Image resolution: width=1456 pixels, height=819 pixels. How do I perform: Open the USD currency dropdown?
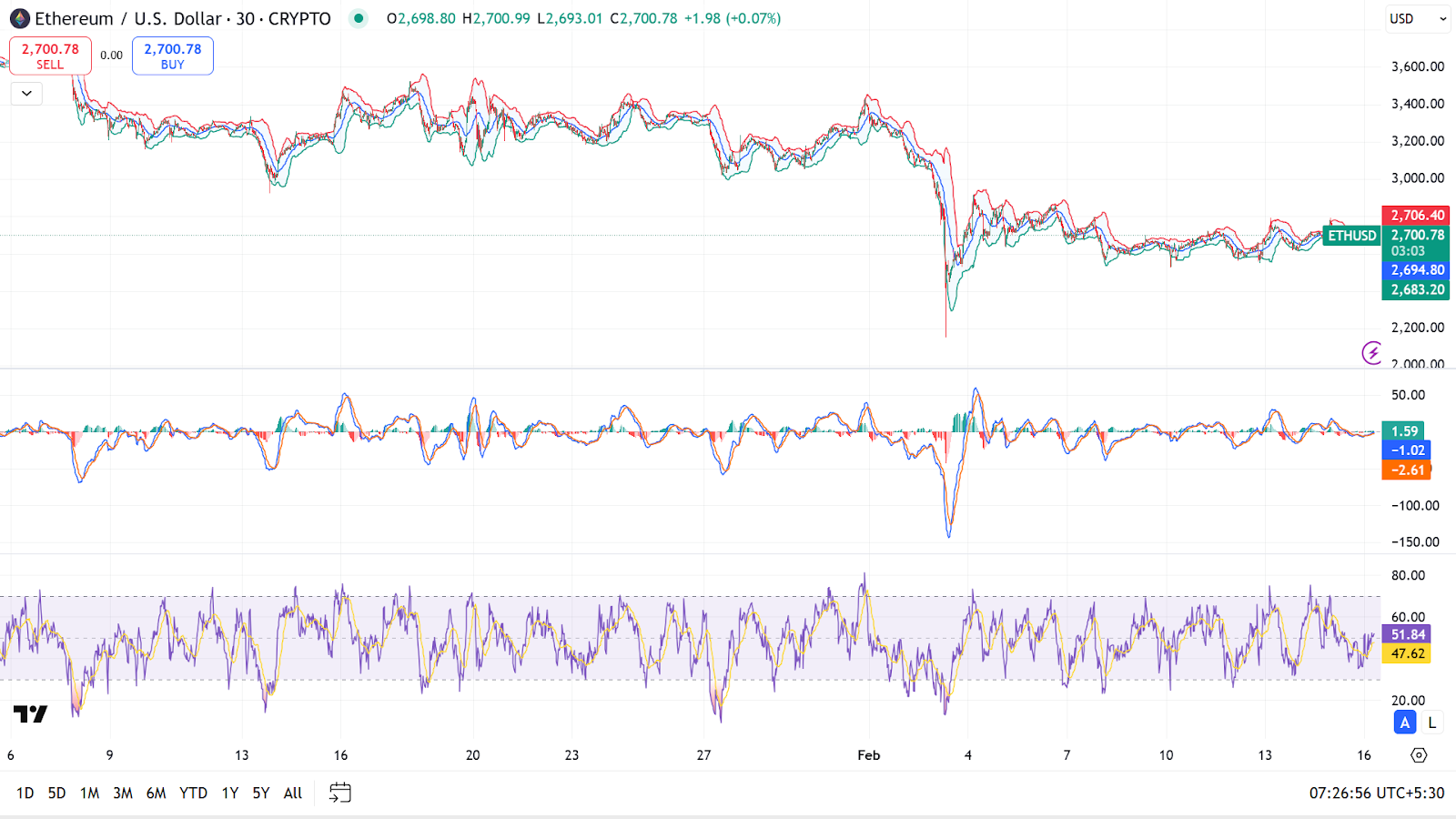tap(1418, 18)
